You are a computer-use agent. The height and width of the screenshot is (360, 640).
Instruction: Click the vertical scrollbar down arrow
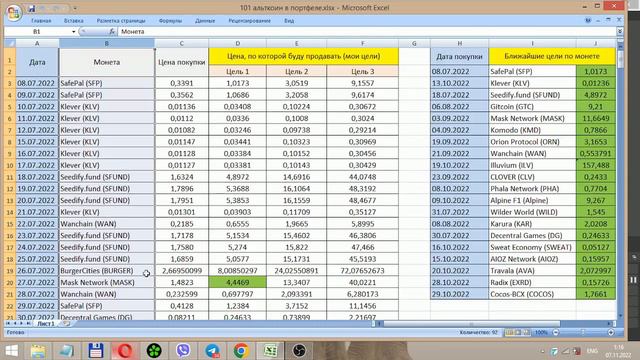(x=620, y=316)
